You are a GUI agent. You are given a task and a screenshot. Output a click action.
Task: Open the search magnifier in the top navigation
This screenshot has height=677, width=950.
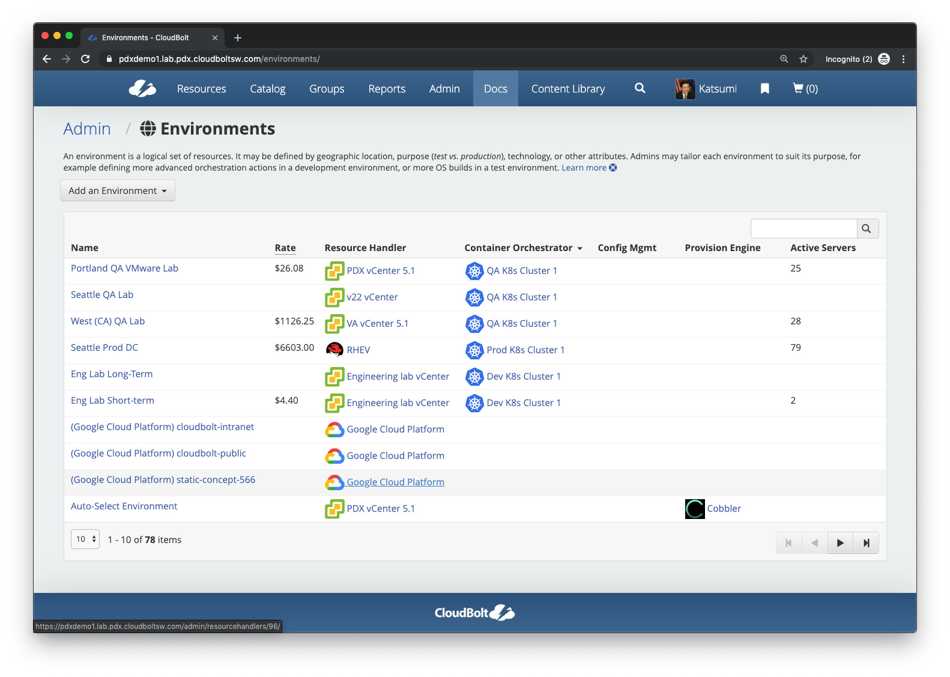[x=640, y=88]
